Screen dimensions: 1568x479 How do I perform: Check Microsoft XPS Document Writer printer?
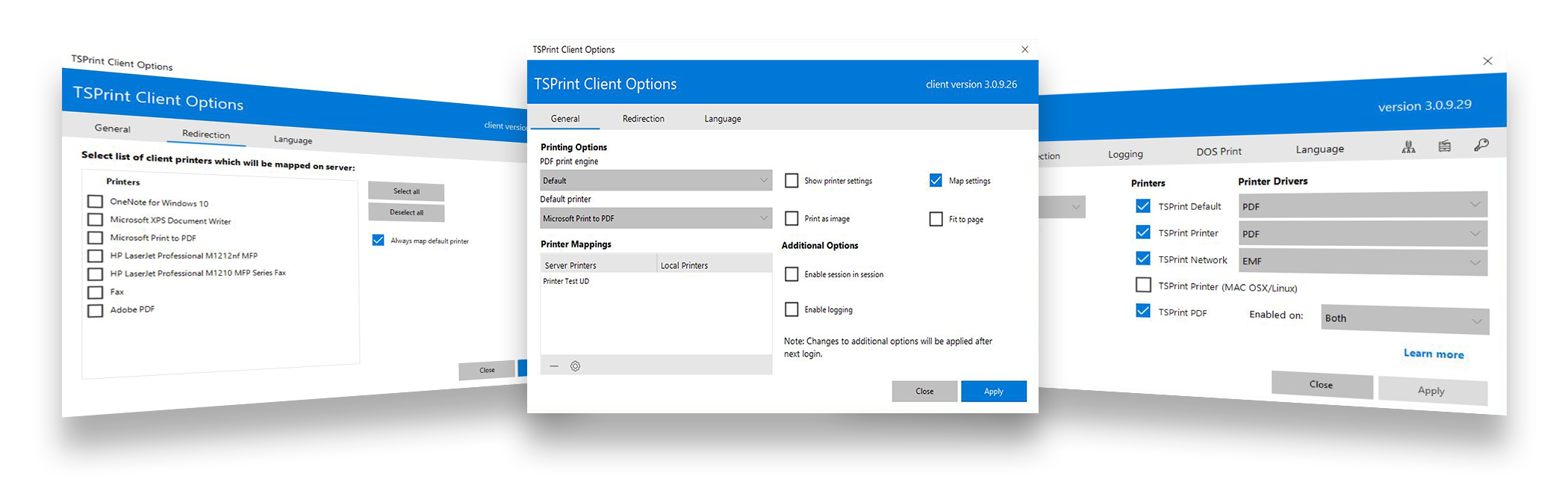(95, 220)
